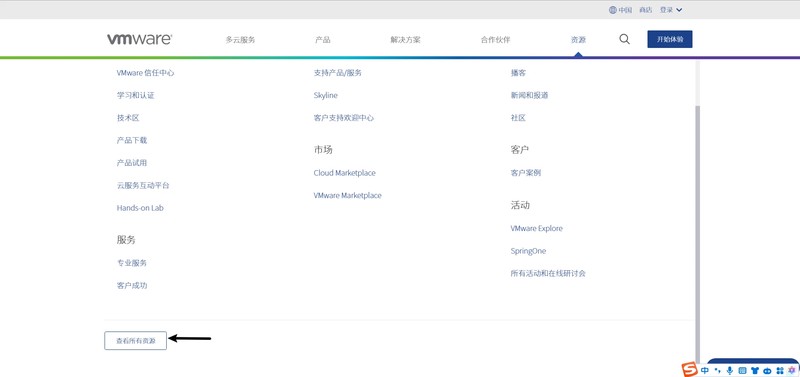Open 社区 link
800x377 pixels.
click(x=518, y=118)
